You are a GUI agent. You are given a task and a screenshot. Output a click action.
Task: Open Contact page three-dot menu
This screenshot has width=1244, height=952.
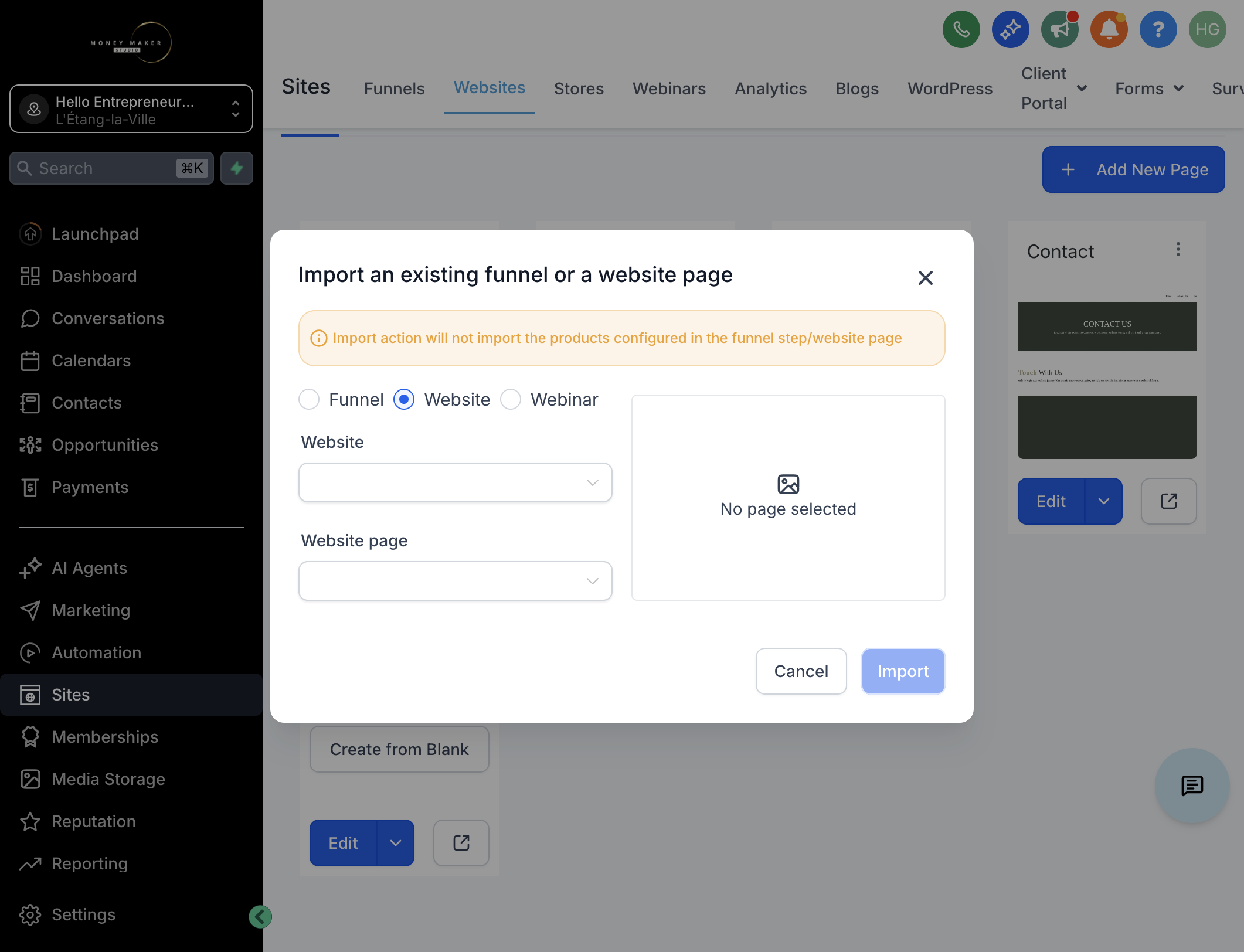(1178, 250)
